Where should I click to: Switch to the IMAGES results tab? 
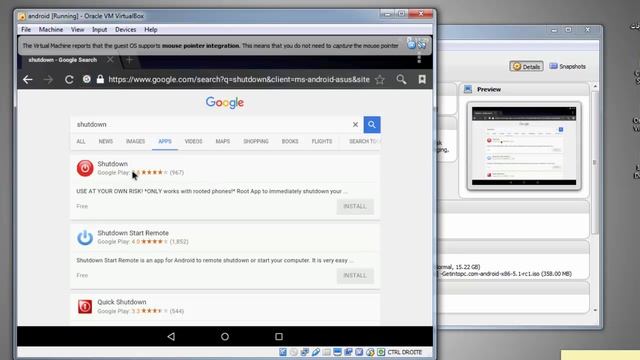136,141
